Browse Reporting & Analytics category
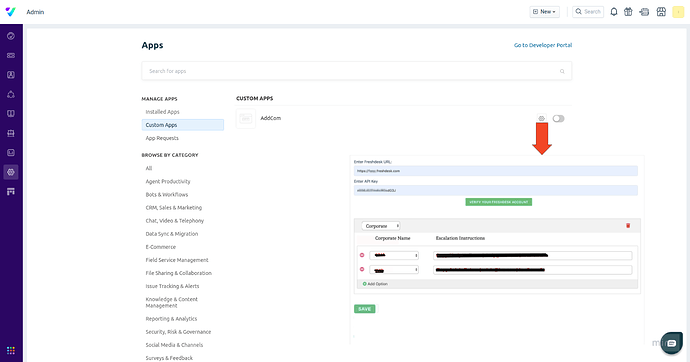 click(x=171, y=319)
